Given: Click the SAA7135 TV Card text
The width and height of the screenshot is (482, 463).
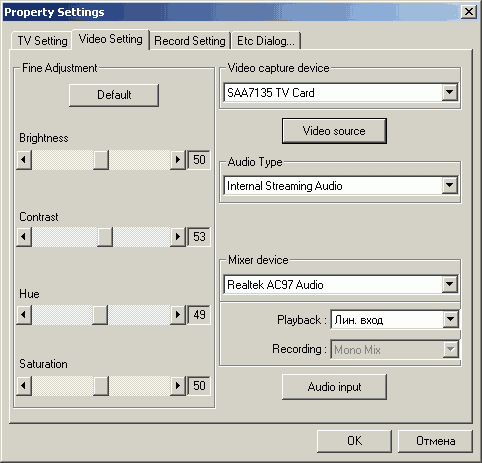Looking at the screenshot, I should click(271, 93).
